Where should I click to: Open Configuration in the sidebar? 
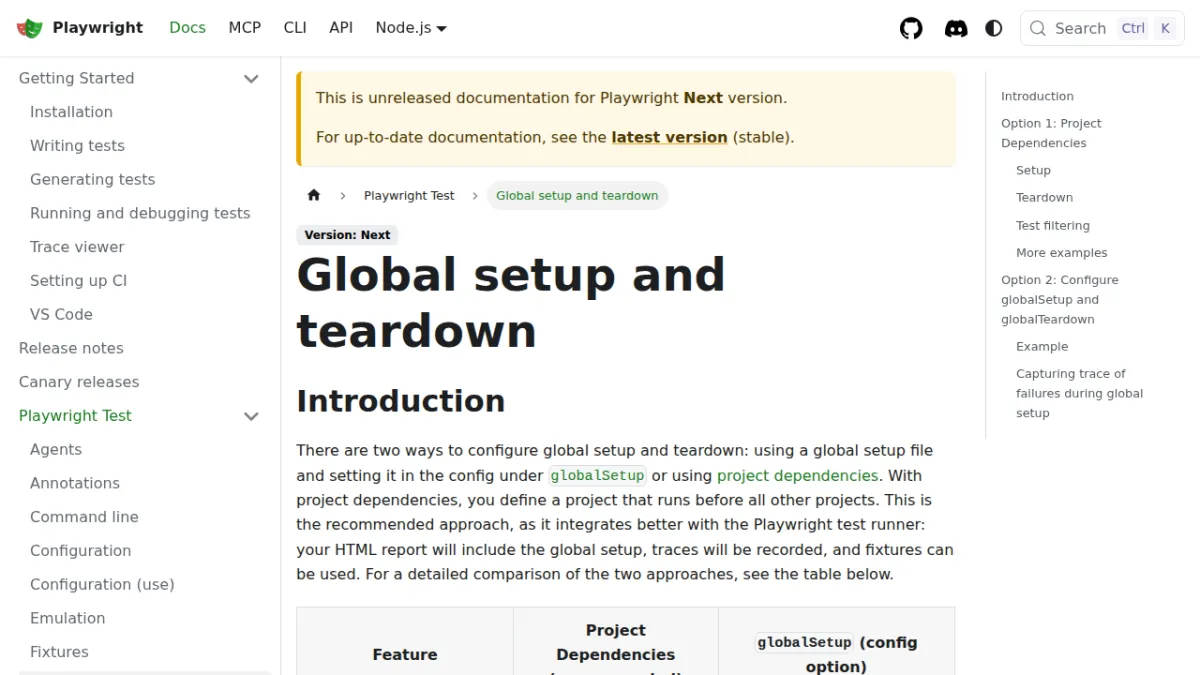click(80, 551)
